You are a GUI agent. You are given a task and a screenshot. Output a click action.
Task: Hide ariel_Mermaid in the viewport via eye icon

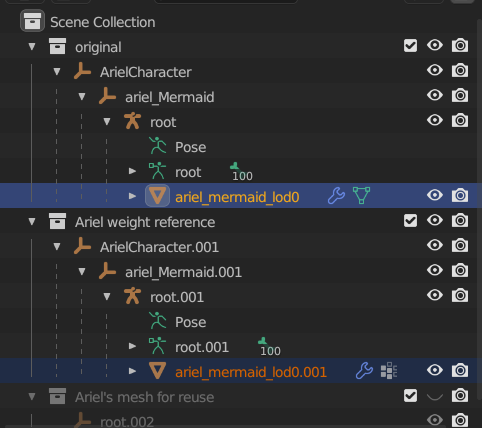(435, 95)
